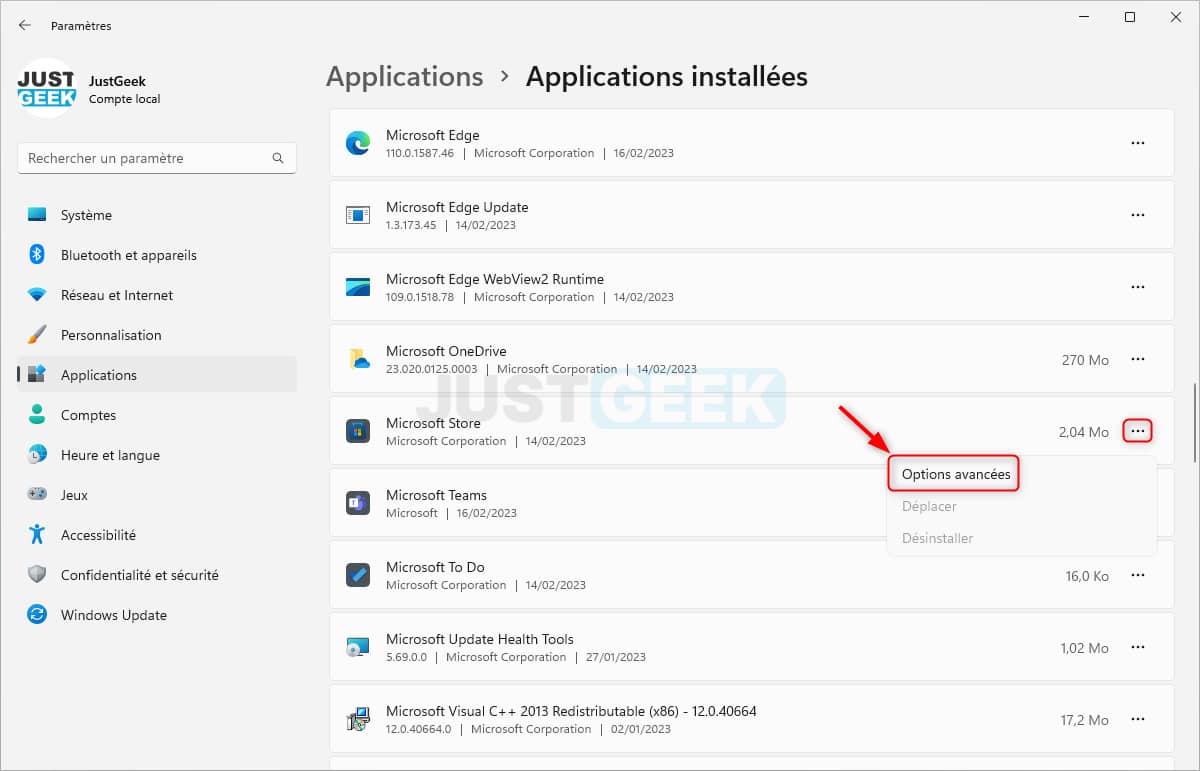This screenshot has width=1200, height=771.
Task: Select Applications in the sidebar
Action: [157, 375]
